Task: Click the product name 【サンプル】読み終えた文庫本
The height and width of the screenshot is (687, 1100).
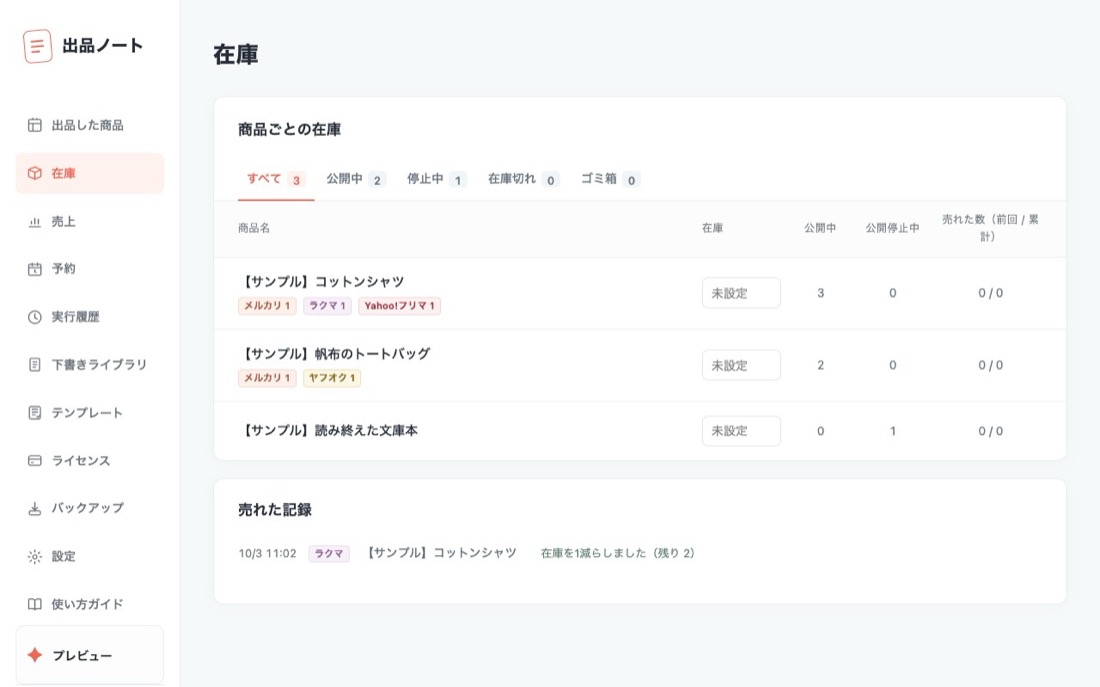Action: (x=328, y=431)
